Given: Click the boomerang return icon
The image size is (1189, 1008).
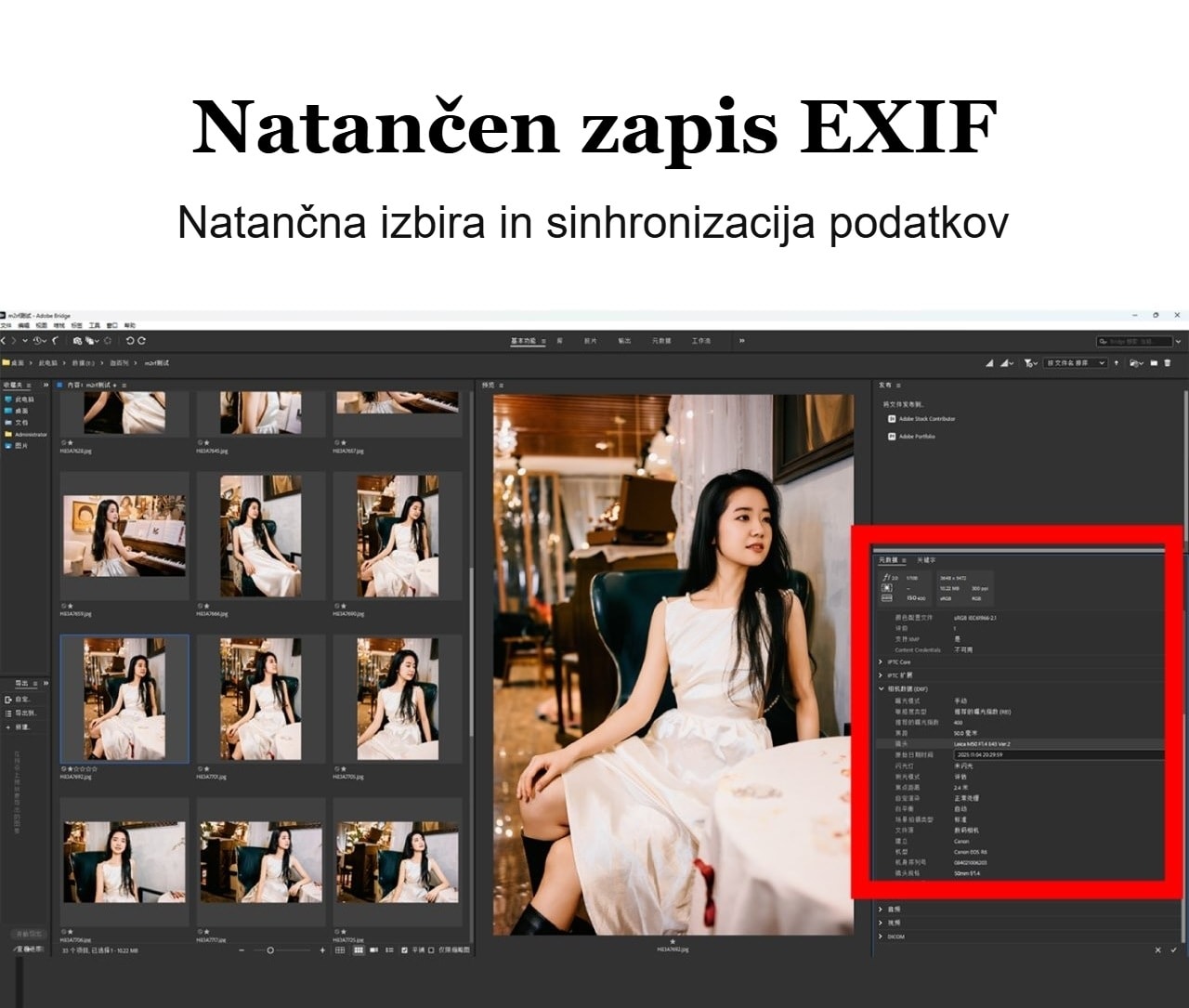Looking at the screenshot, I should 55,341.
